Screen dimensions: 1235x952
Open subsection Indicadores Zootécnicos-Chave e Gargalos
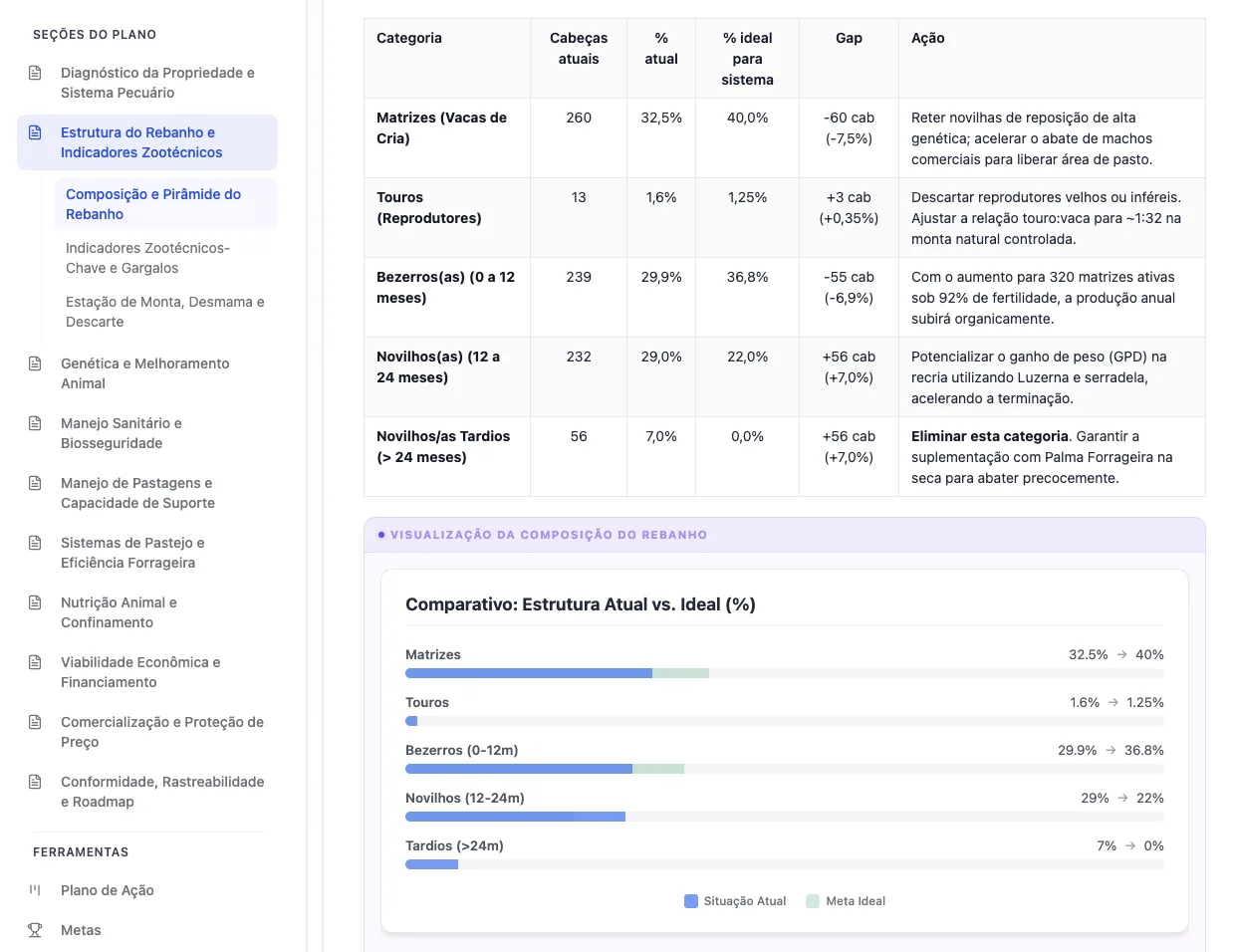(165, 258)
